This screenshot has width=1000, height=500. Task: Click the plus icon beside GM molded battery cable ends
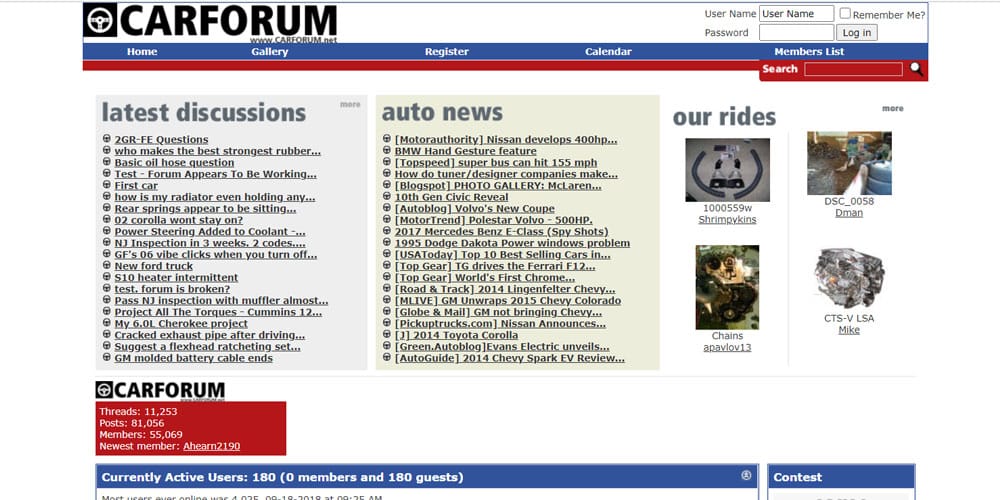click(x=107, y=357)
